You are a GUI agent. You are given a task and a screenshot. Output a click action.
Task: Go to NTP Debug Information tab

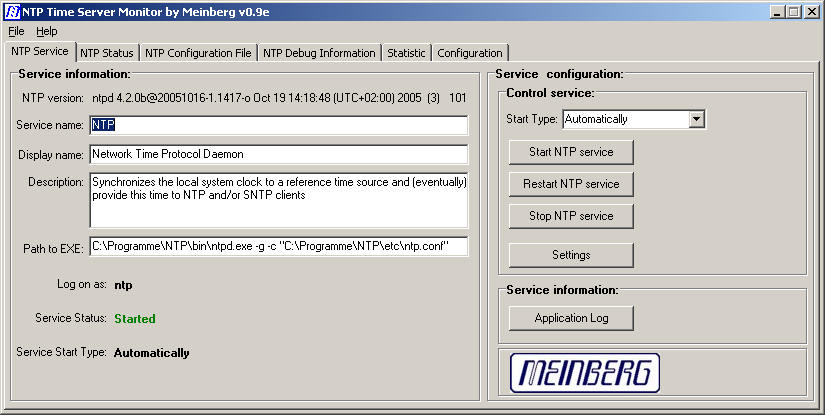tap(319, 53)
